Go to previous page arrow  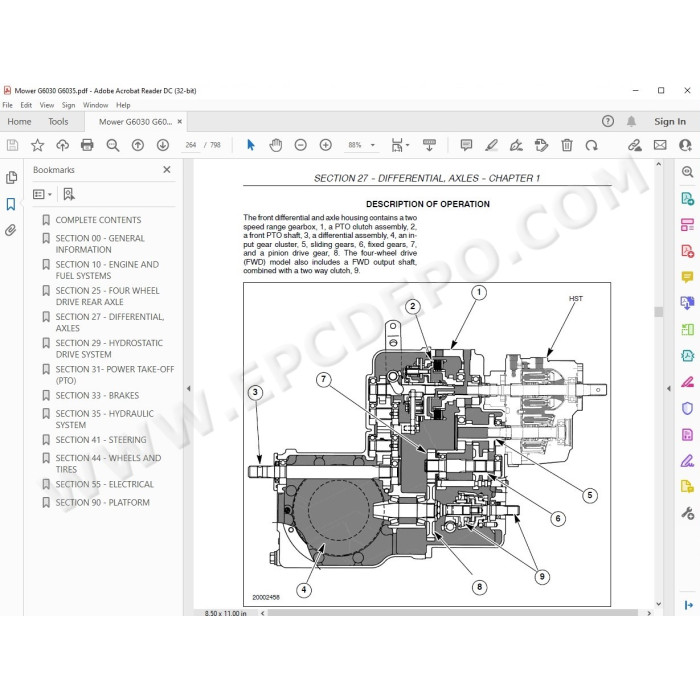coord(138,145)
